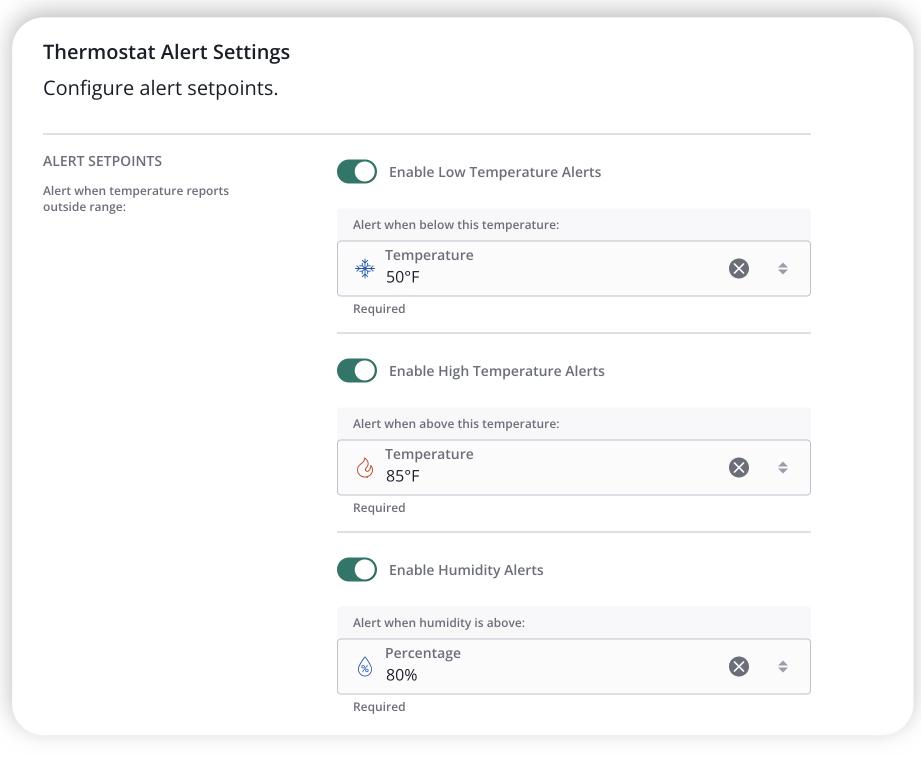Click the "ALERT SETPOINTS" section label

[x=102, y=161]
